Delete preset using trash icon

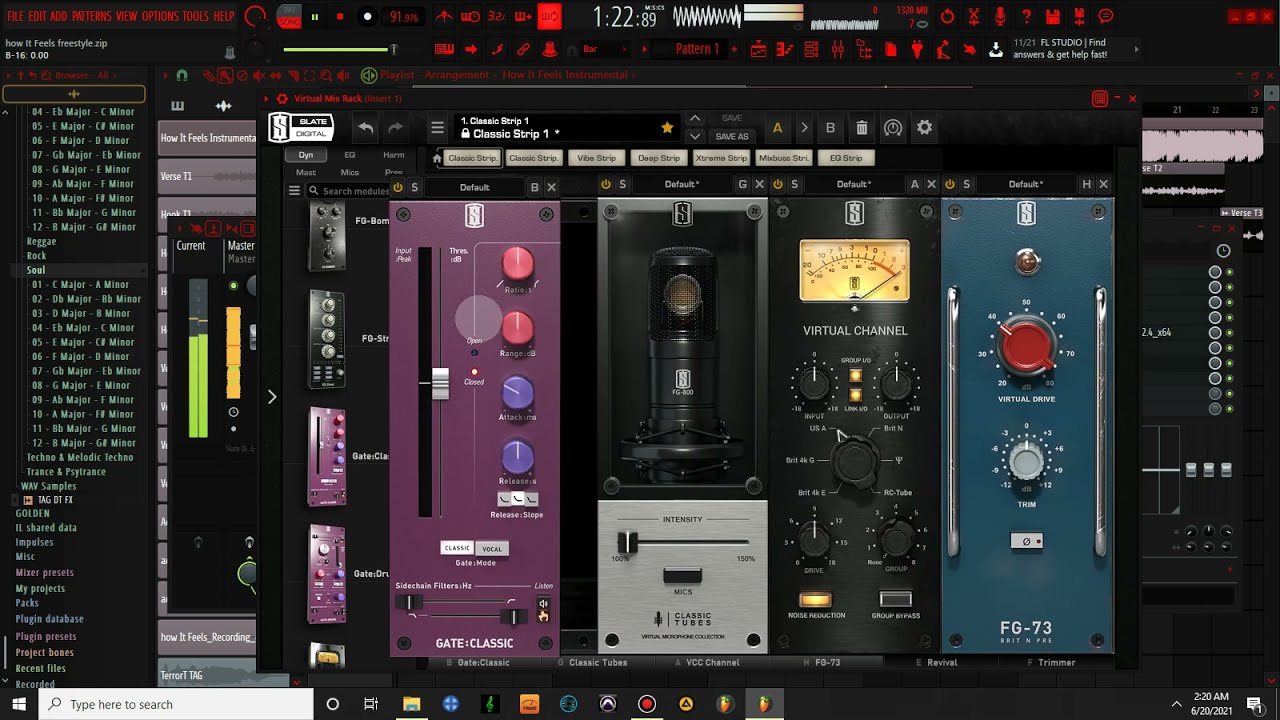(862, 128)
